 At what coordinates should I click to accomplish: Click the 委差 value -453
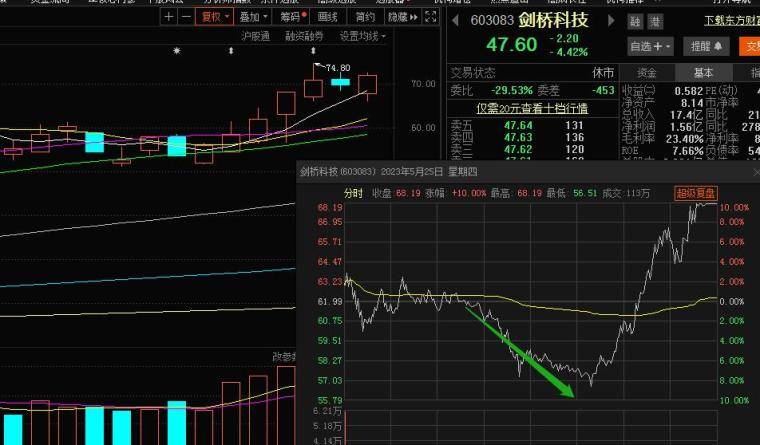(x=603, y=91)
